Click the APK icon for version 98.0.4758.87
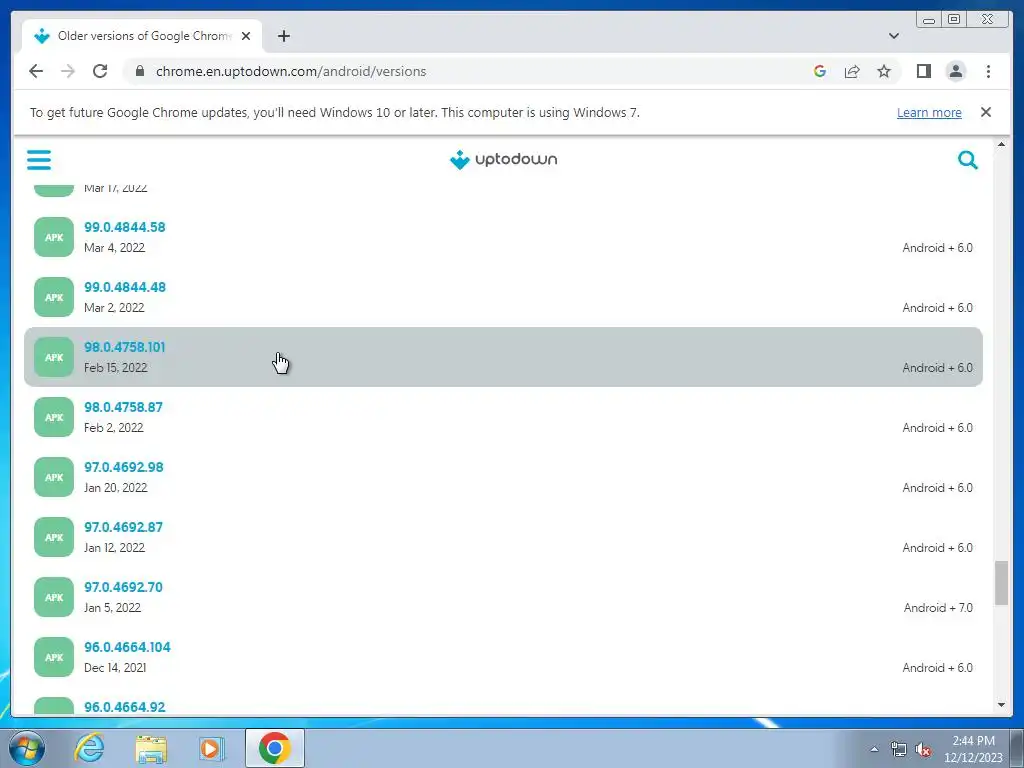The height and width of the screenshot is (768, 1024). click(54, 417)
